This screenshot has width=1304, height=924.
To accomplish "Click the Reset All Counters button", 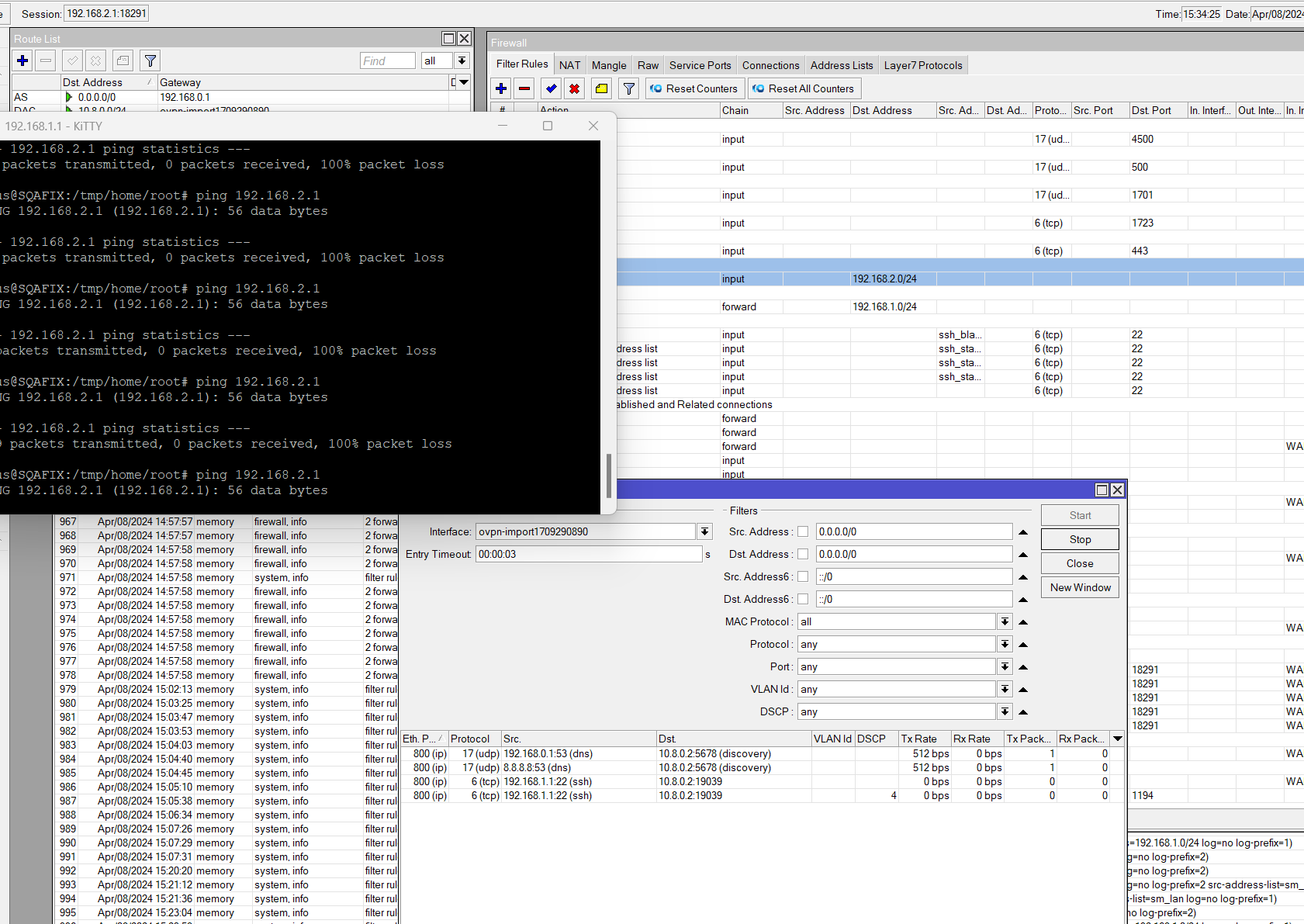I will point(804,88).
